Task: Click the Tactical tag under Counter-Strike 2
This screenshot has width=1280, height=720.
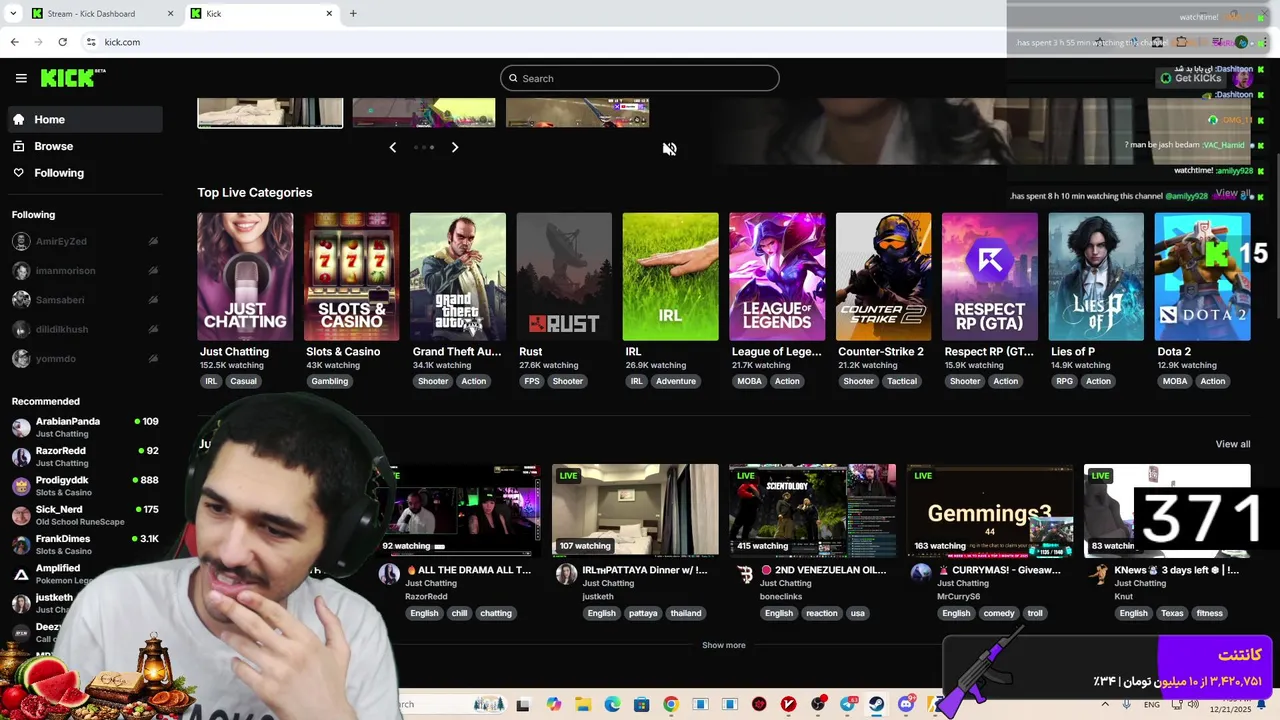Action: pos(902,381)
